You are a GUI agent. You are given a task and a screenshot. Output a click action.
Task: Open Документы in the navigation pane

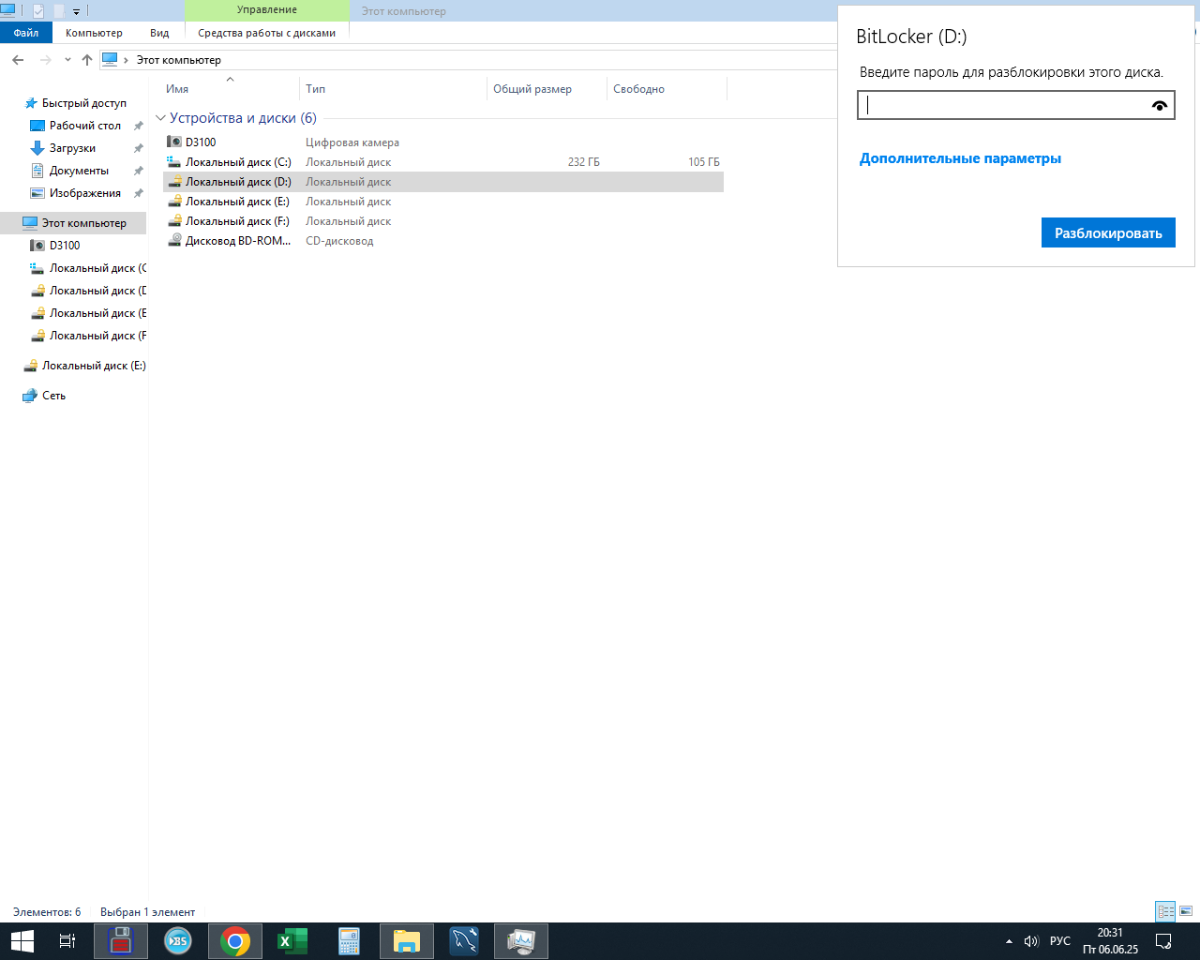(x=79, y=171)
